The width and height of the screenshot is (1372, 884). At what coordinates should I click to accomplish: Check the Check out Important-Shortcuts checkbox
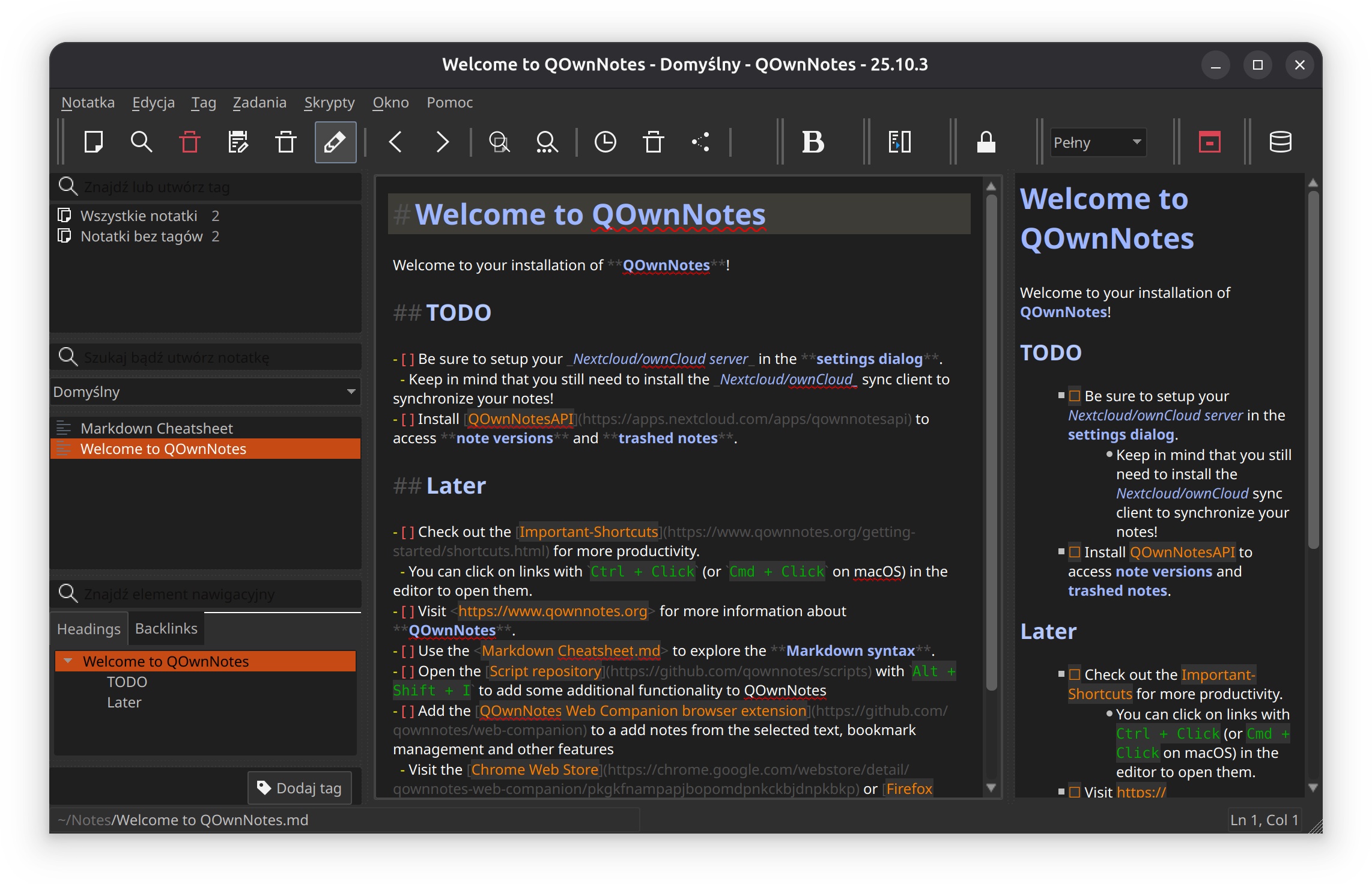coord(1075,675)
